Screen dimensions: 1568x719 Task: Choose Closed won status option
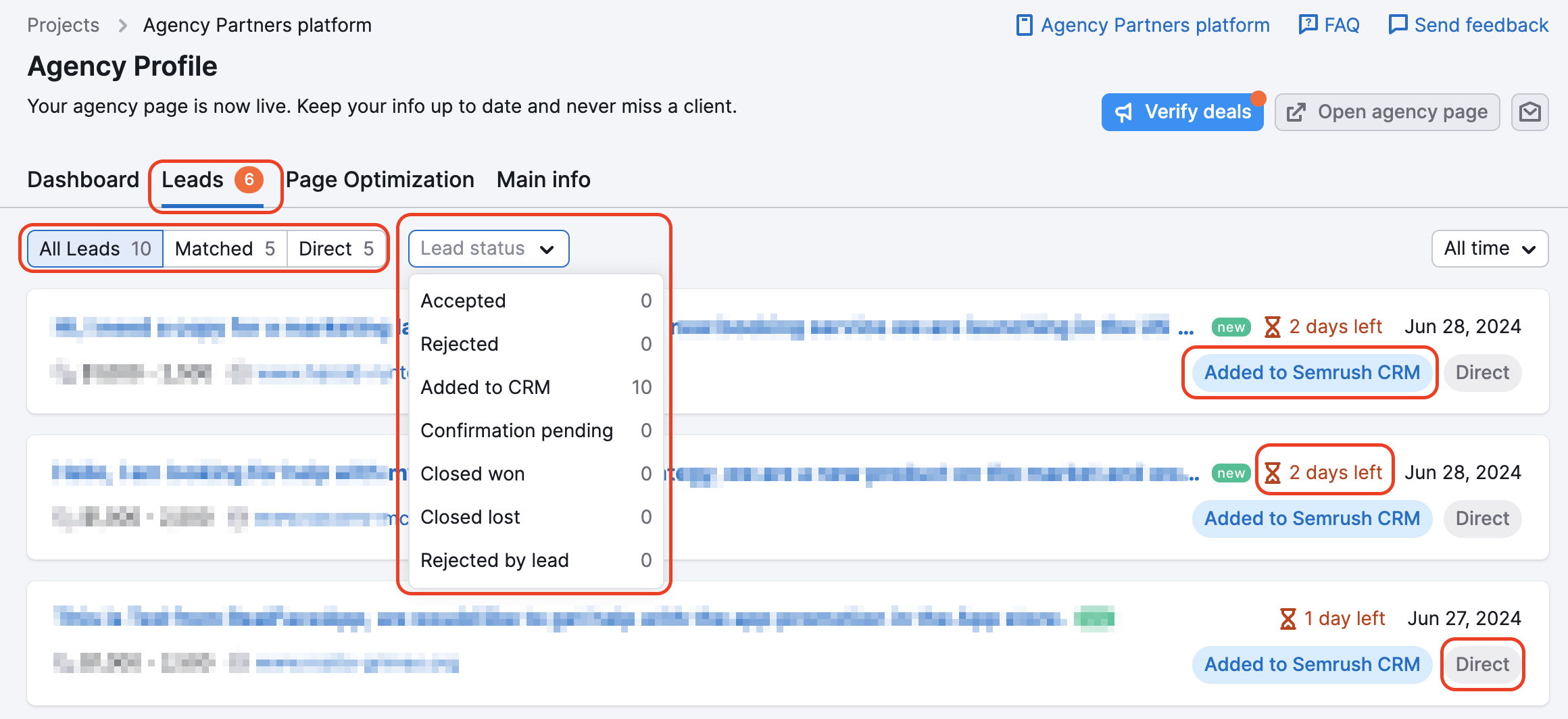[x=536, y=474]
